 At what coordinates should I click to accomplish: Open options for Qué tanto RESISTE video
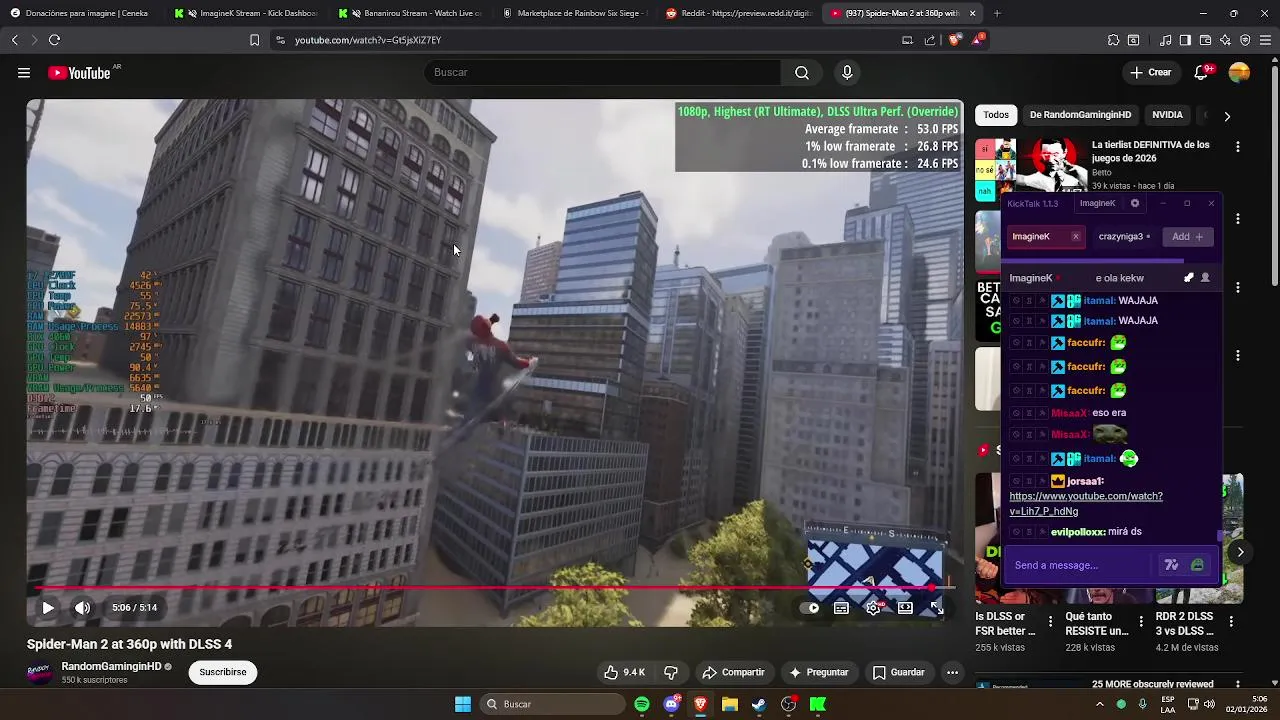click(1140, 622)
